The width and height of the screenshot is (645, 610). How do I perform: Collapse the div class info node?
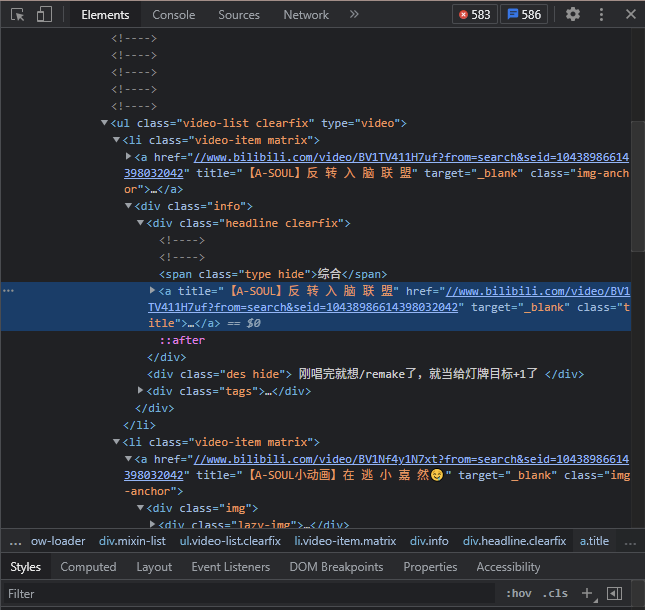tap(128, 205)
